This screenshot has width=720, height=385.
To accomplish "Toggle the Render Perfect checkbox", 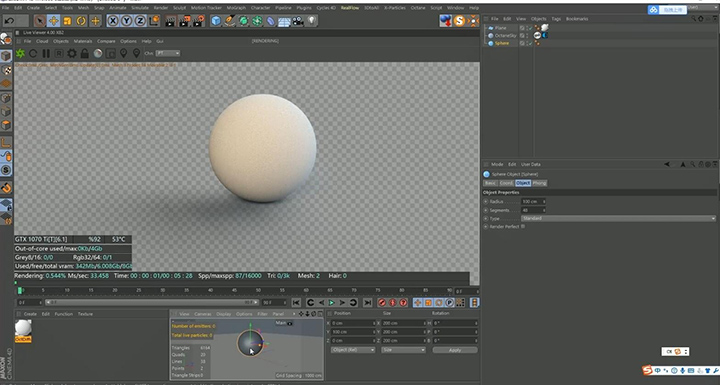I will pyautogui.click(x=523, y=226).
